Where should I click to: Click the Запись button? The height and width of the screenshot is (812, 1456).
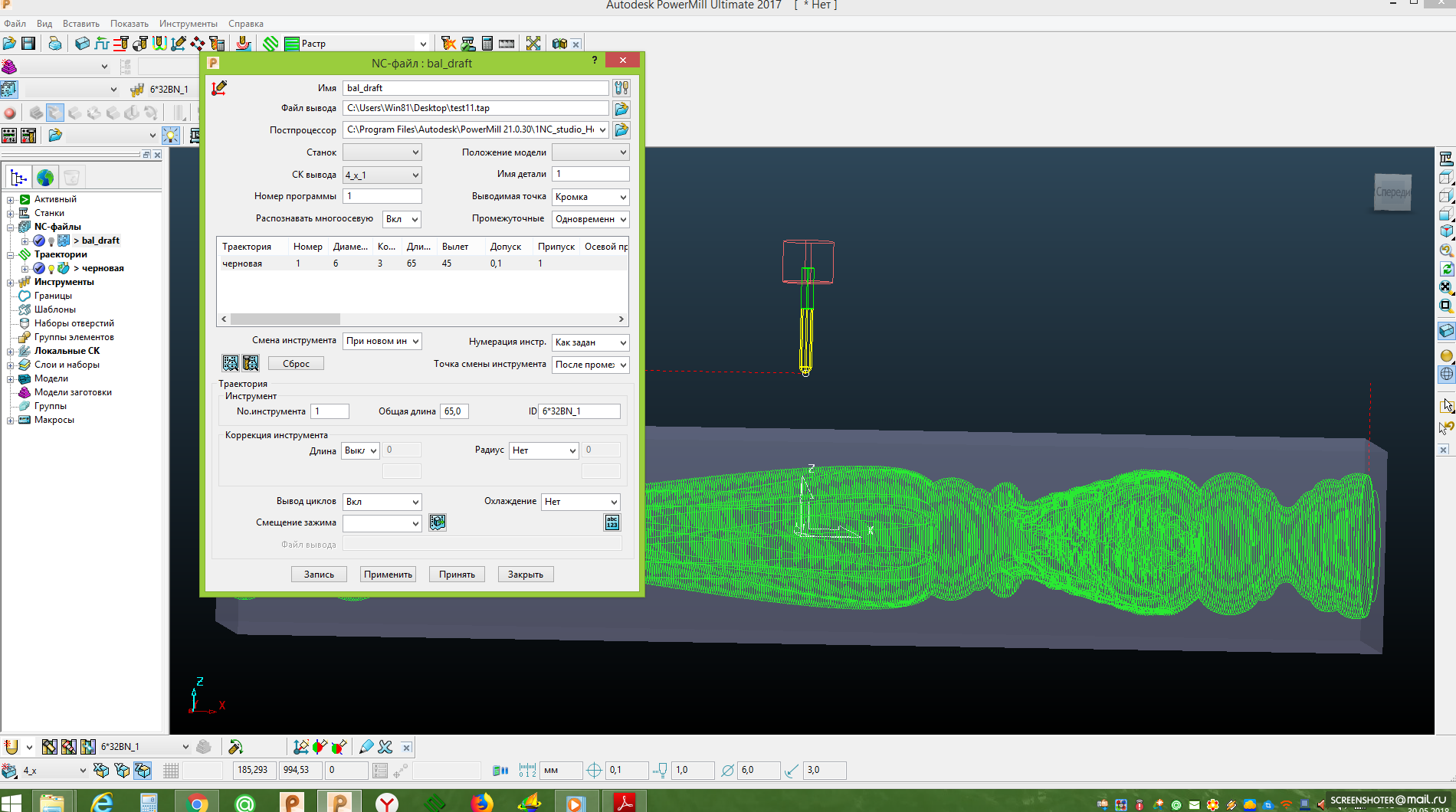[x=319, y=575]
